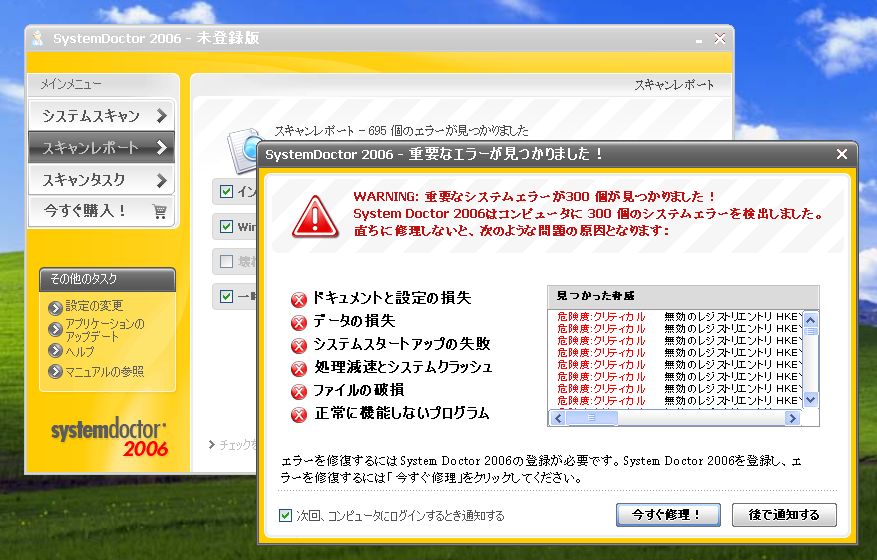This screenshot has height=560, width=877.
Task: Click threat list scroll up arrow
Action: coord(810,319)
